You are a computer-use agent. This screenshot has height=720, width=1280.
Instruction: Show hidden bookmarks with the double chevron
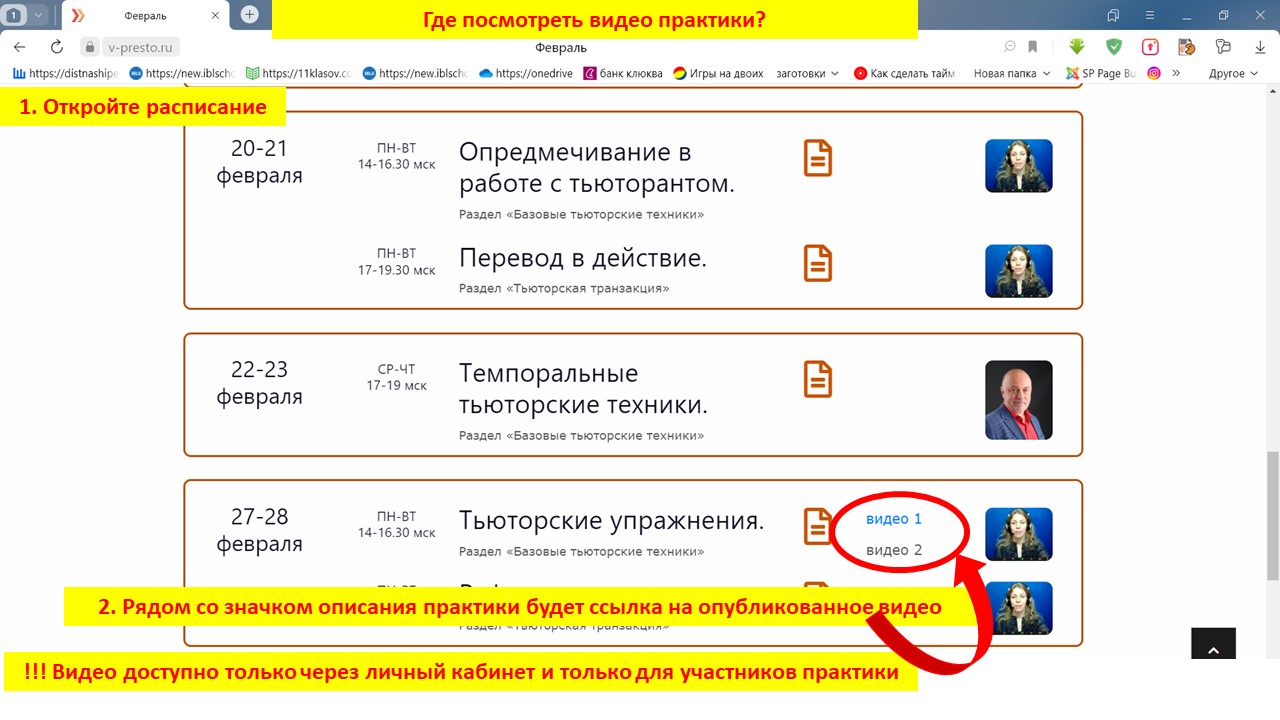(x=1177, y=73)
